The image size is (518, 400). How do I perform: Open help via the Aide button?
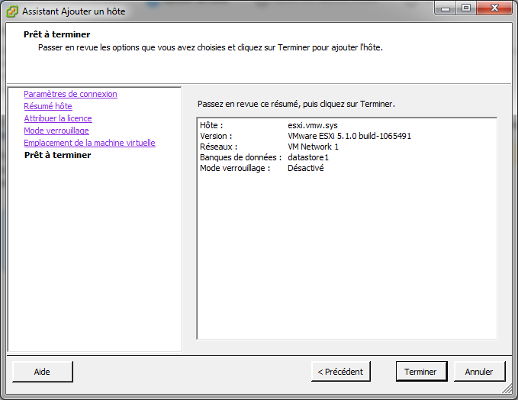coord(42,372)
